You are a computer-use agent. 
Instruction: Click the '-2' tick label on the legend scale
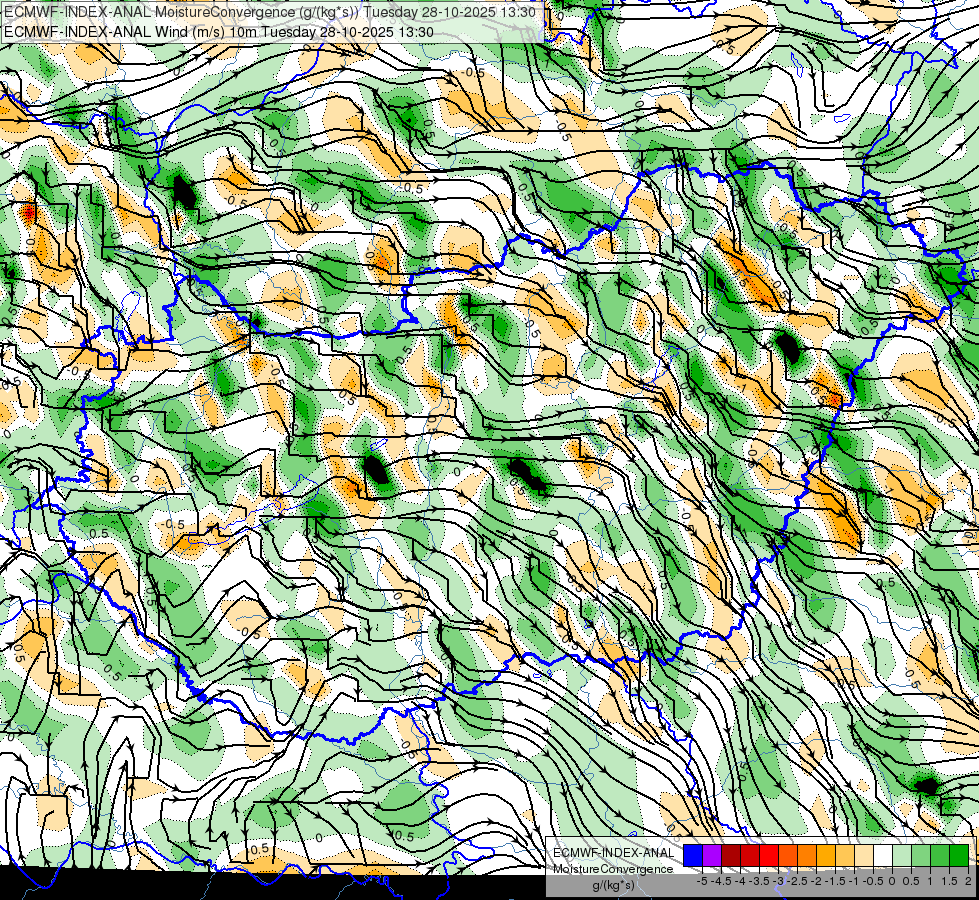coord(816,881)
